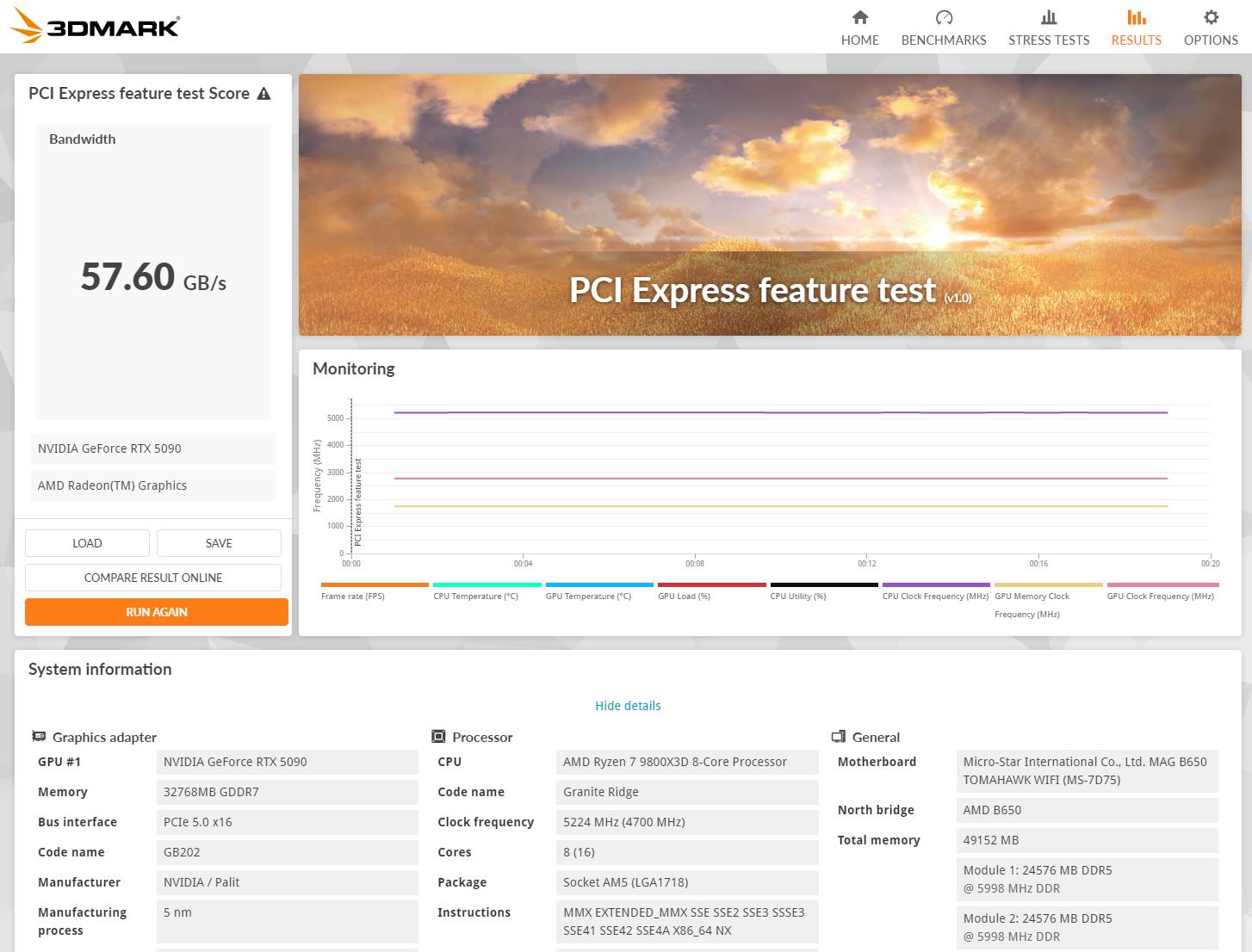Click the purple CPU clock frequency line
The width and height of the screenshot is (1252, 952).
[780, 412]
